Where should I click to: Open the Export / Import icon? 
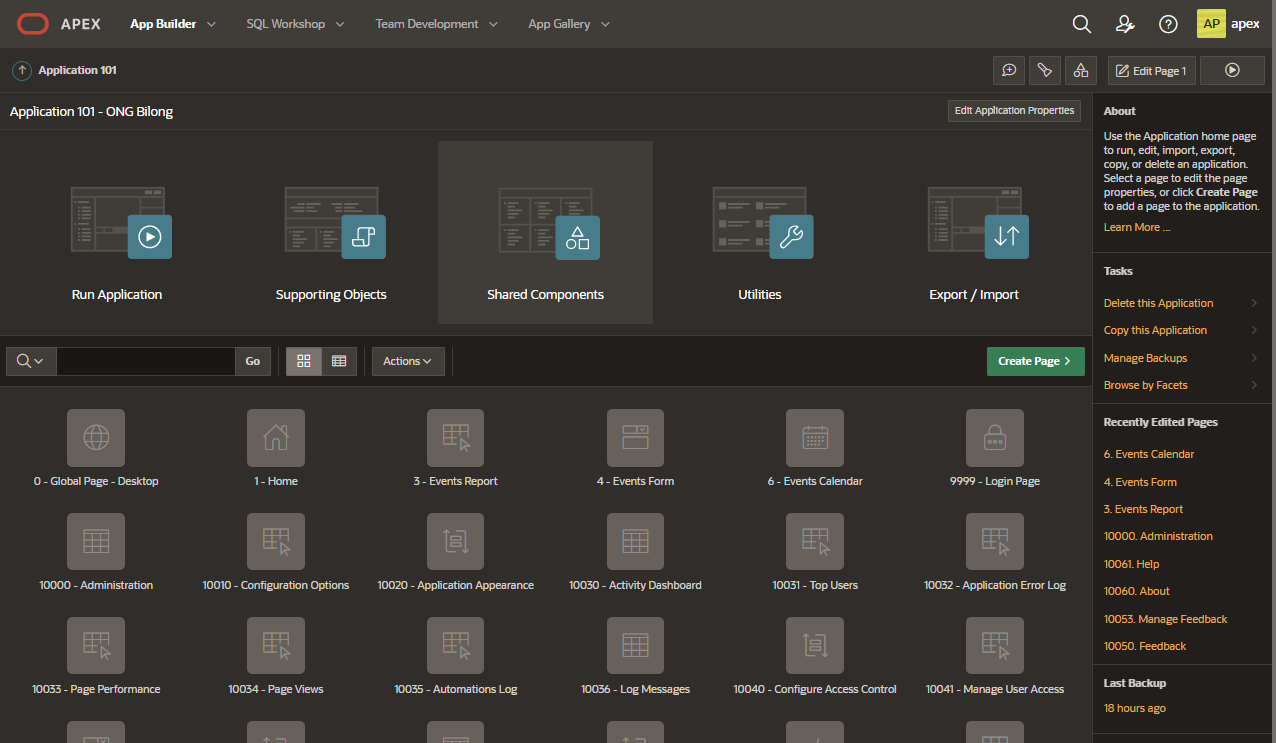click(976, 222)
